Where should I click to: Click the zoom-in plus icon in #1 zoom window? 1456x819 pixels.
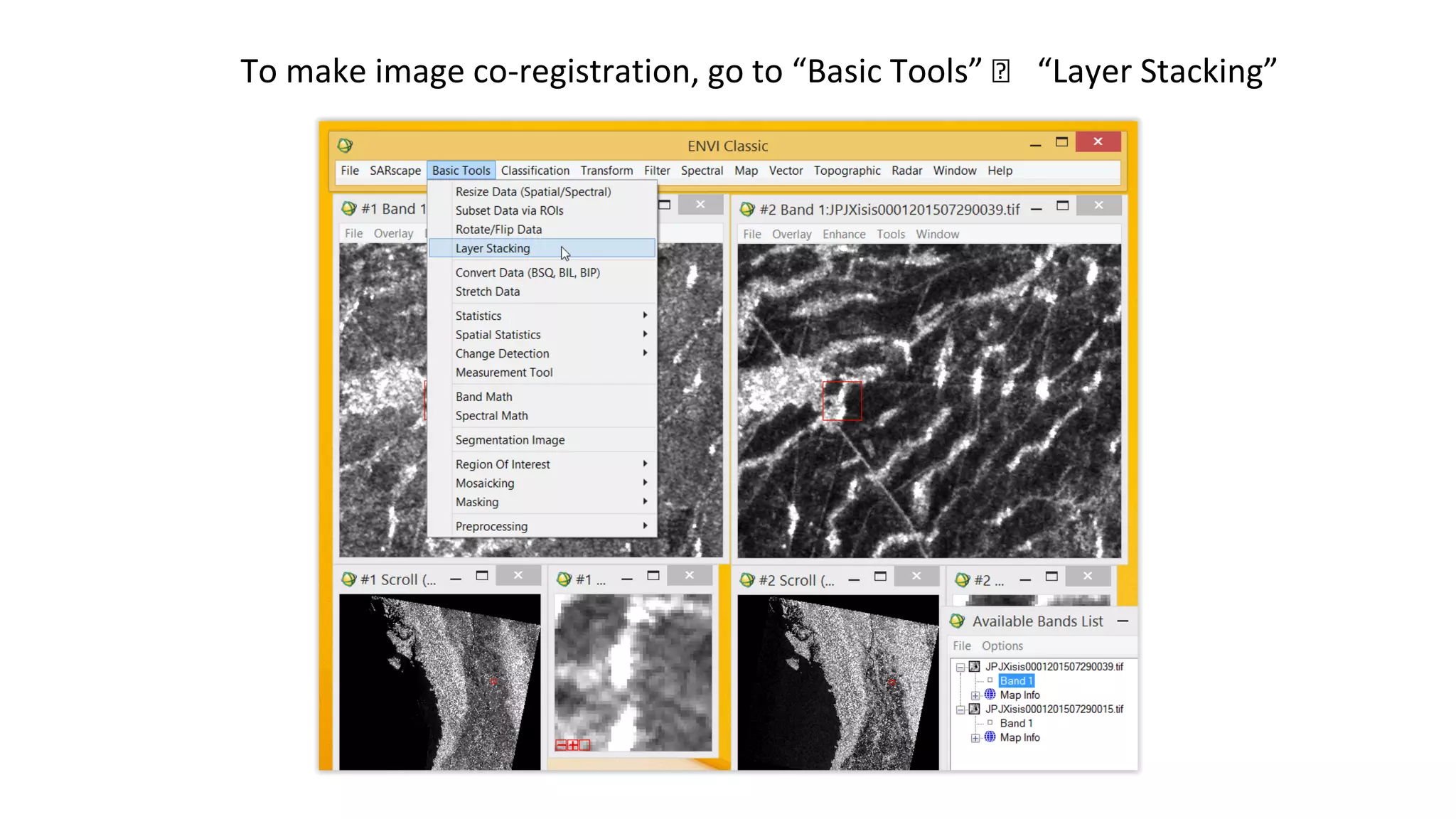(x=573, y=745)
